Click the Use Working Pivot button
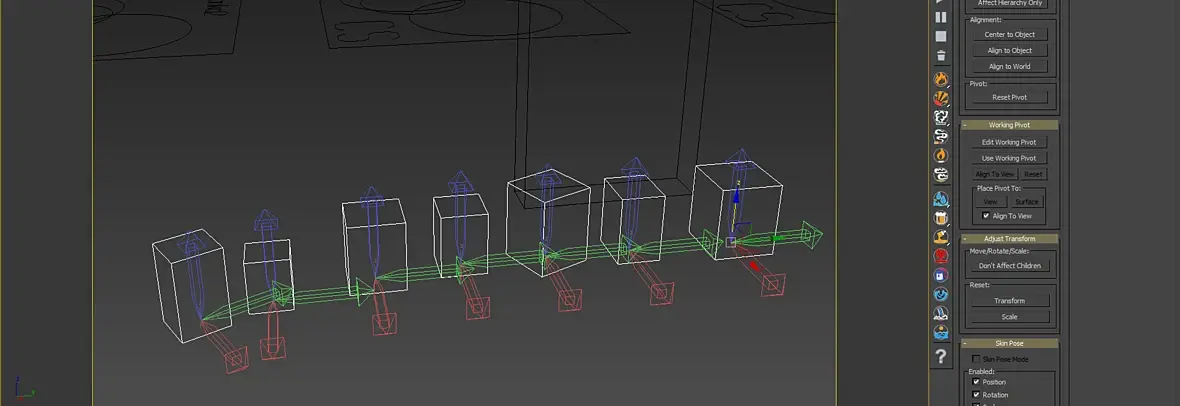Viewport: 1180px width, 406px height. pyautogui.click(x=1009, y=158)
